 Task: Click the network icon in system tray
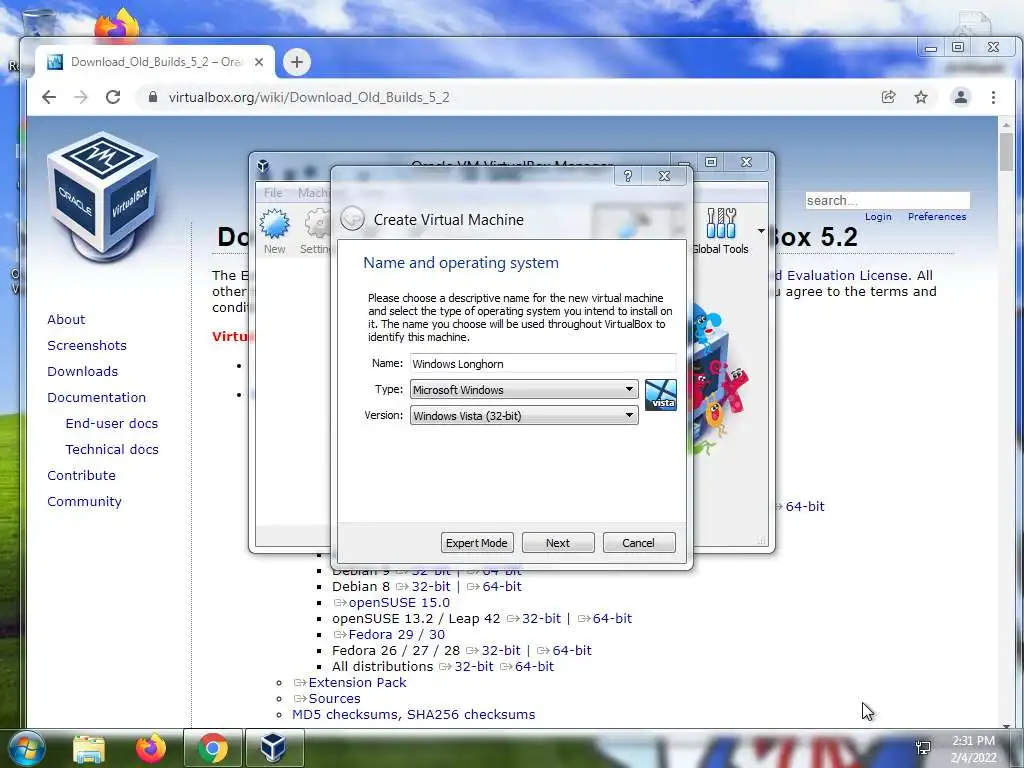click(x=923, y=748)
